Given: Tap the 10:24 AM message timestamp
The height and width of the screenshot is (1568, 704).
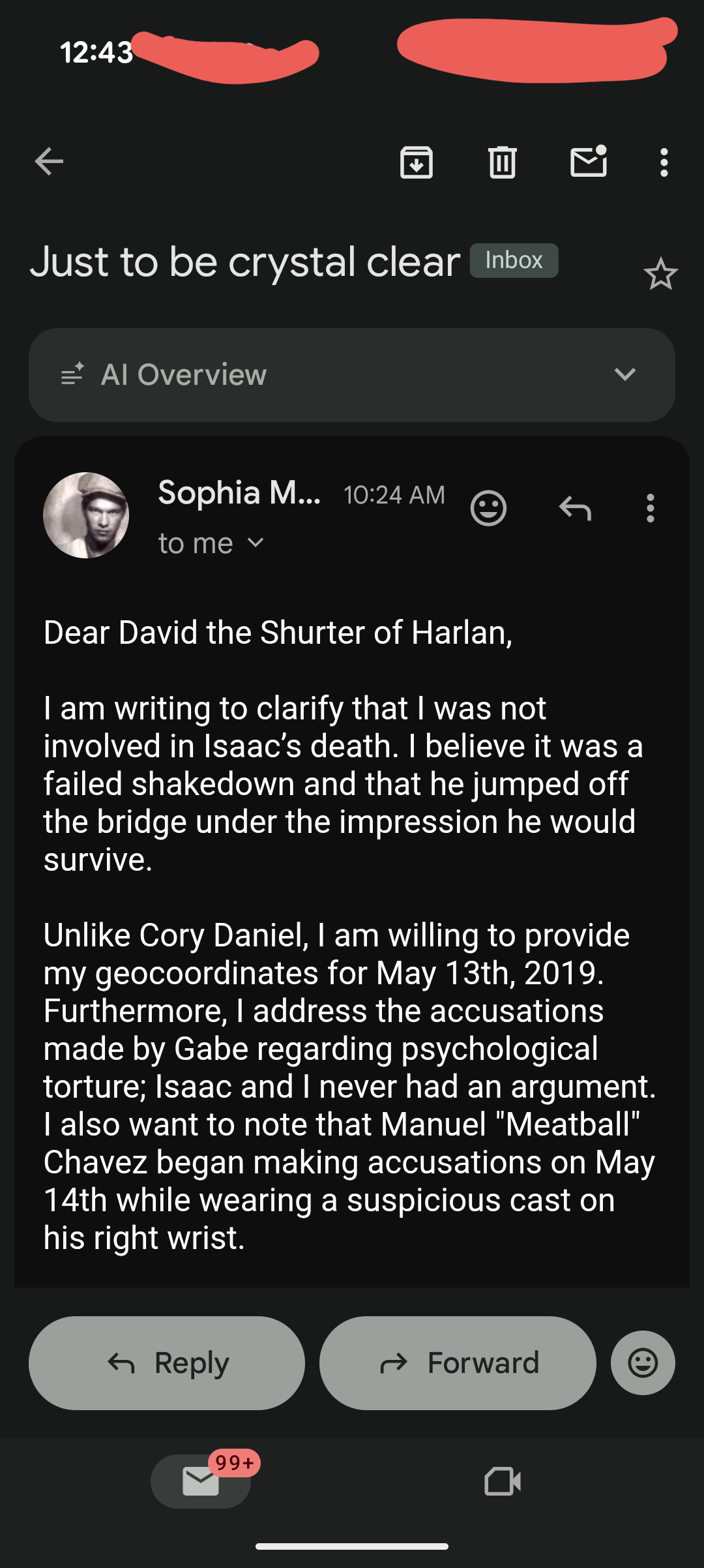Looking at the screenshot, I should point(394,495).
